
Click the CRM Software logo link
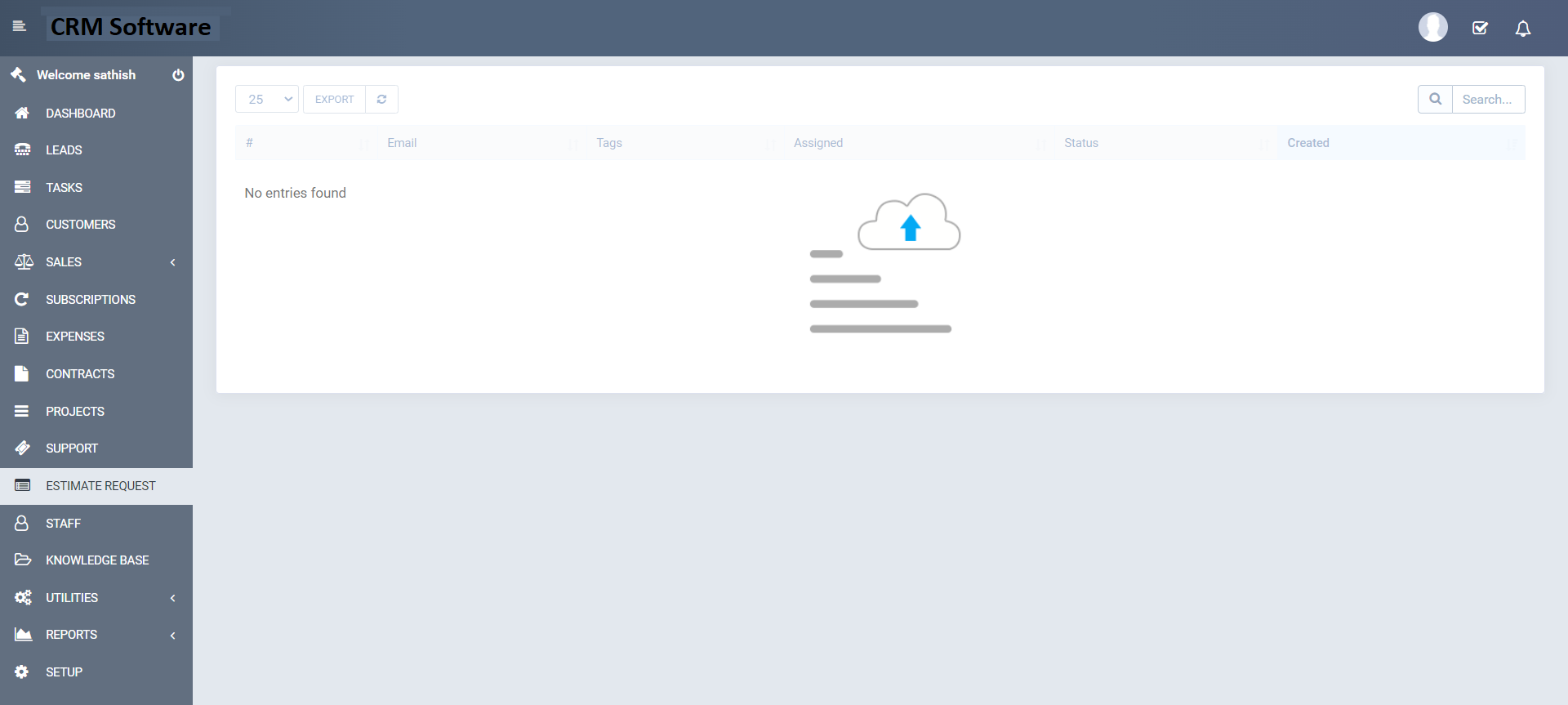point(131,27)
